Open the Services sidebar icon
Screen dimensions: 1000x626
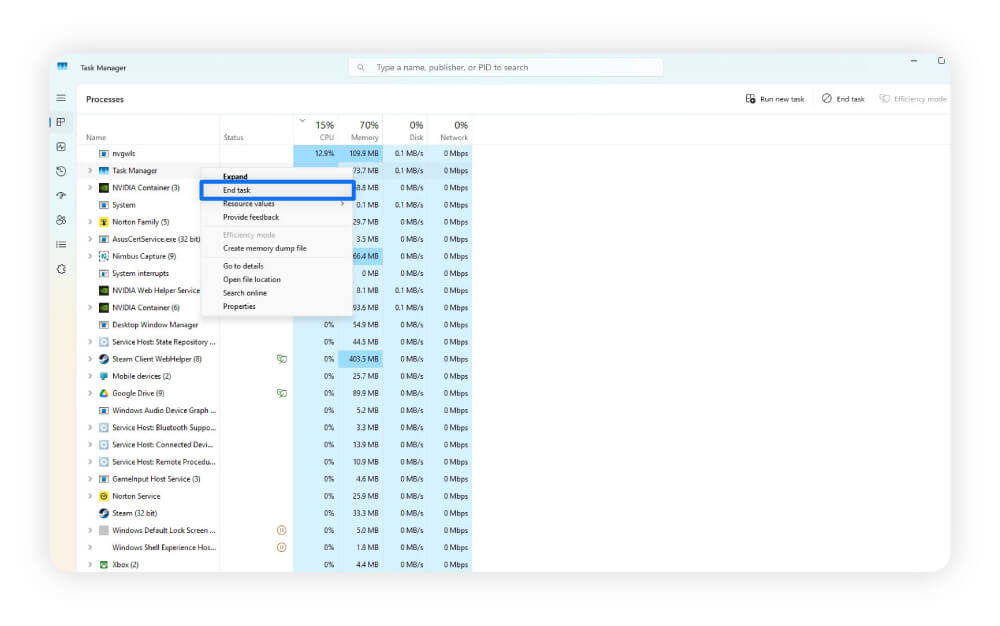[x=61, y=269]
